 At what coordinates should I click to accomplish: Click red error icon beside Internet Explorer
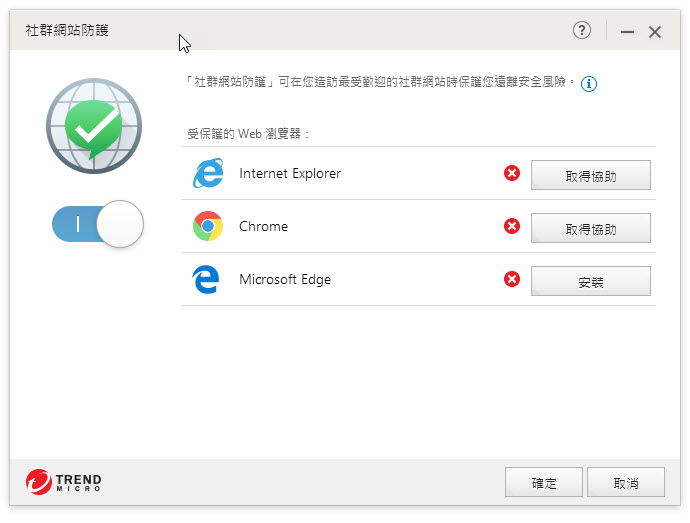(512, 174)
